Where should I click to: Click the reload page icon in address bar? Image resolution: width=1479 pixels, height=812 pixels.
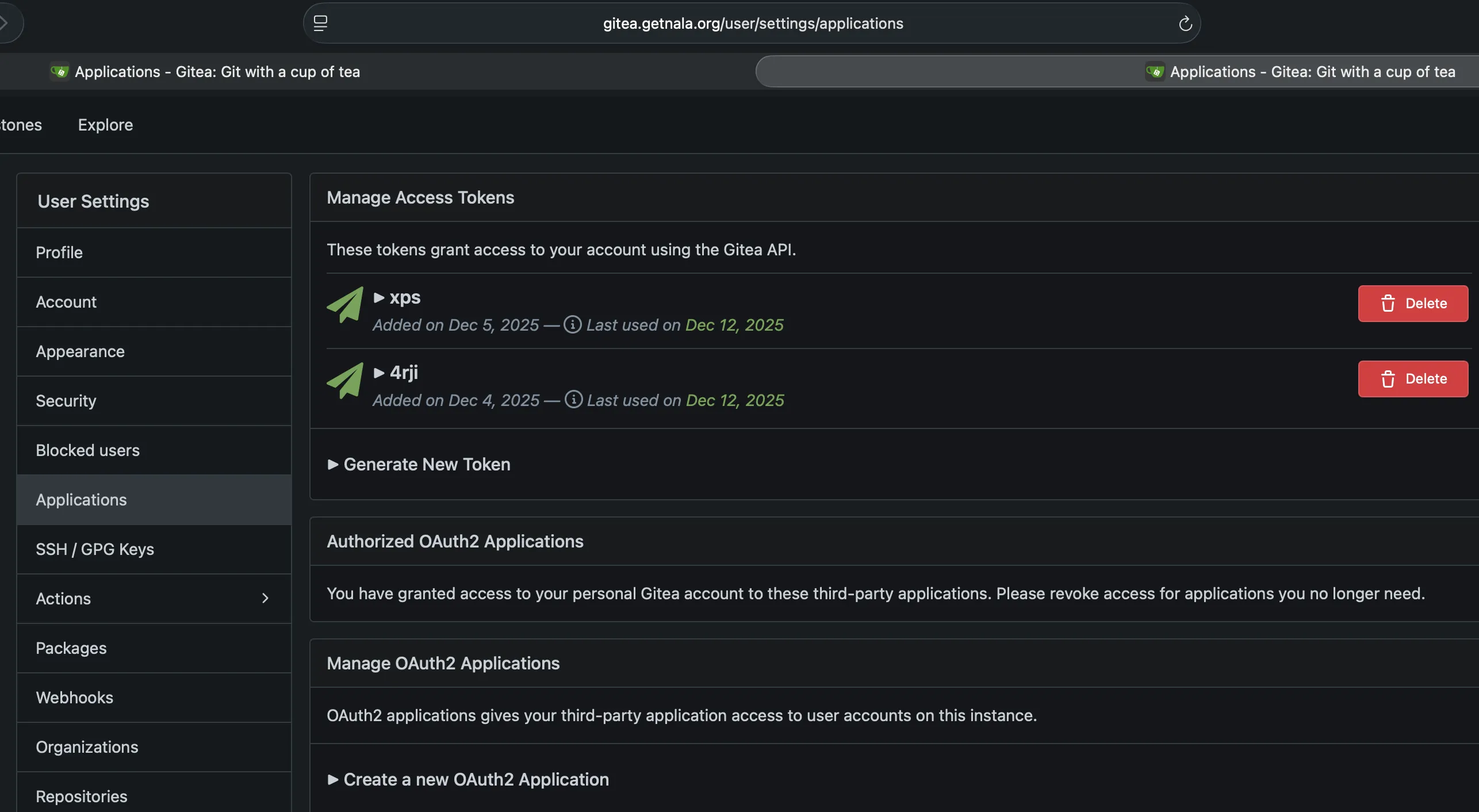click(x=1185, y=24)
